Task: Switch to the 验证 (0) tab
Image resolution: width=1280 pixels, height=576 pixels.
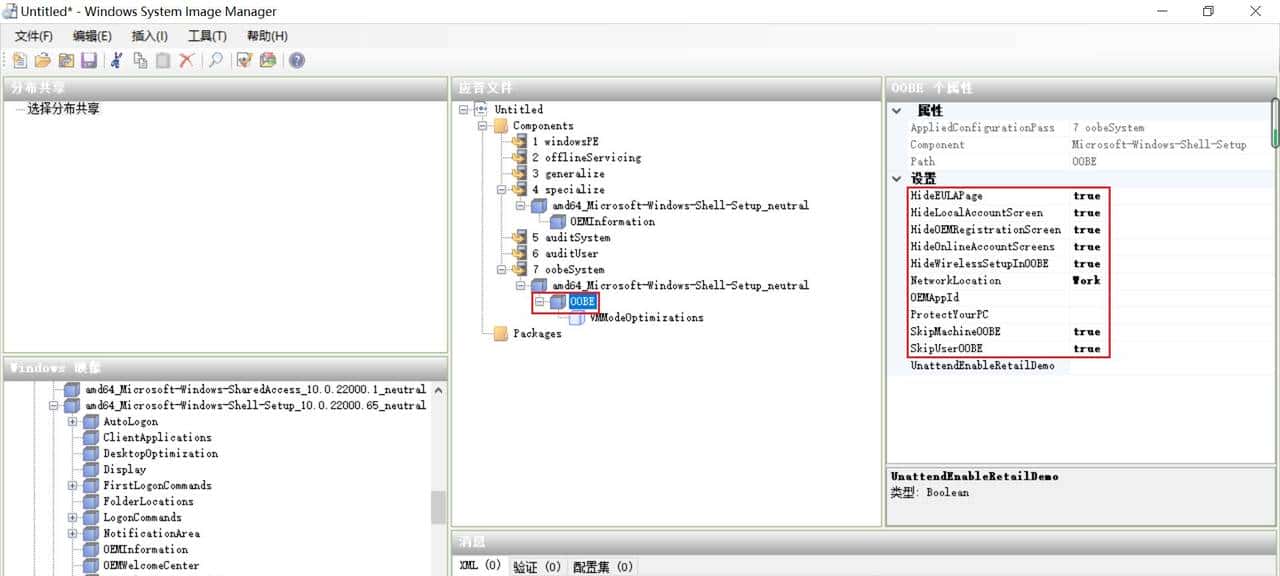Action: pyautogui.click(x=537, y=567)
